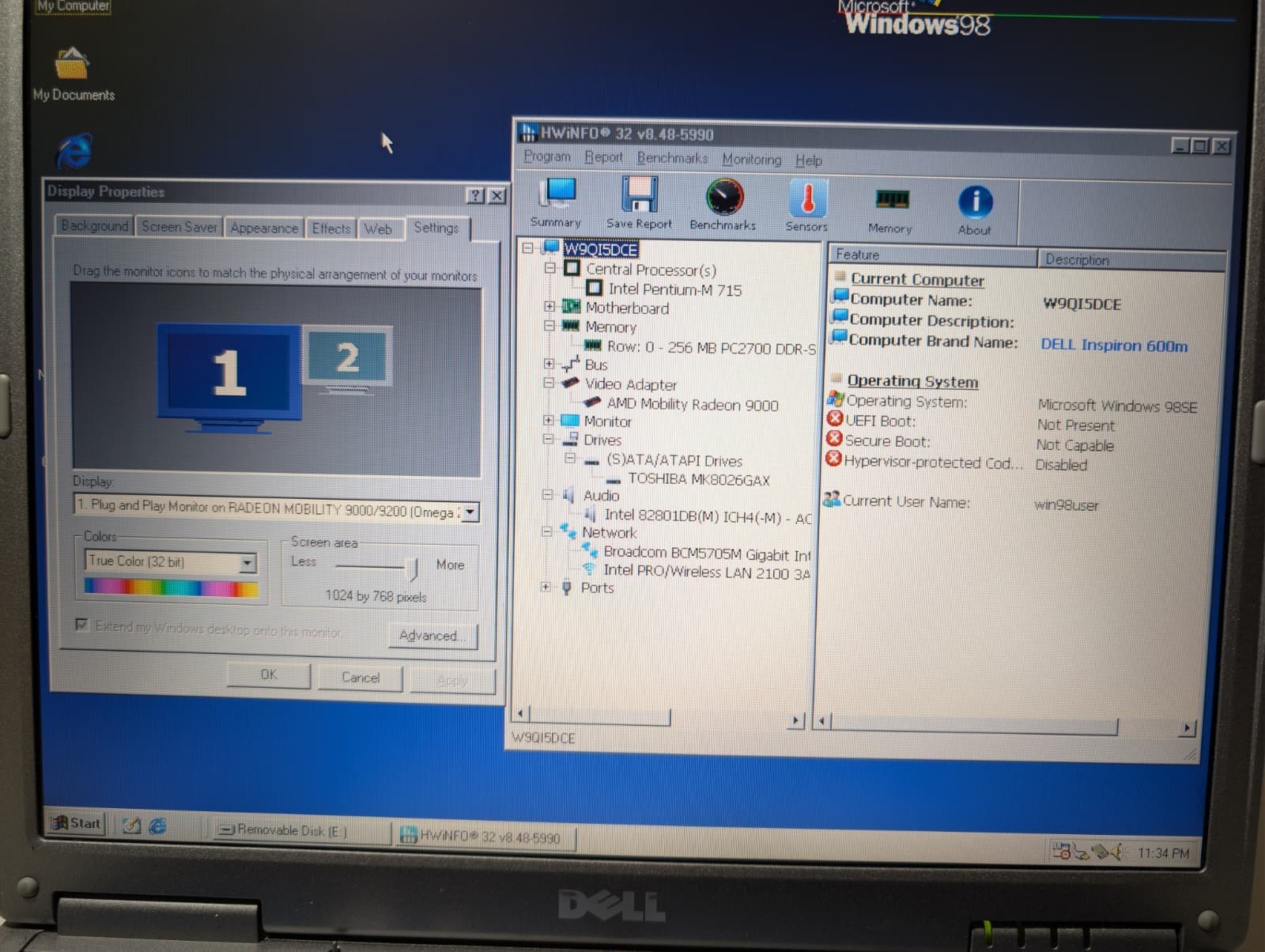Screen dimensions: 1265x952
Task: Open the My Documents desktop icon
Action: pyautogui.click(x=73, y=74)
